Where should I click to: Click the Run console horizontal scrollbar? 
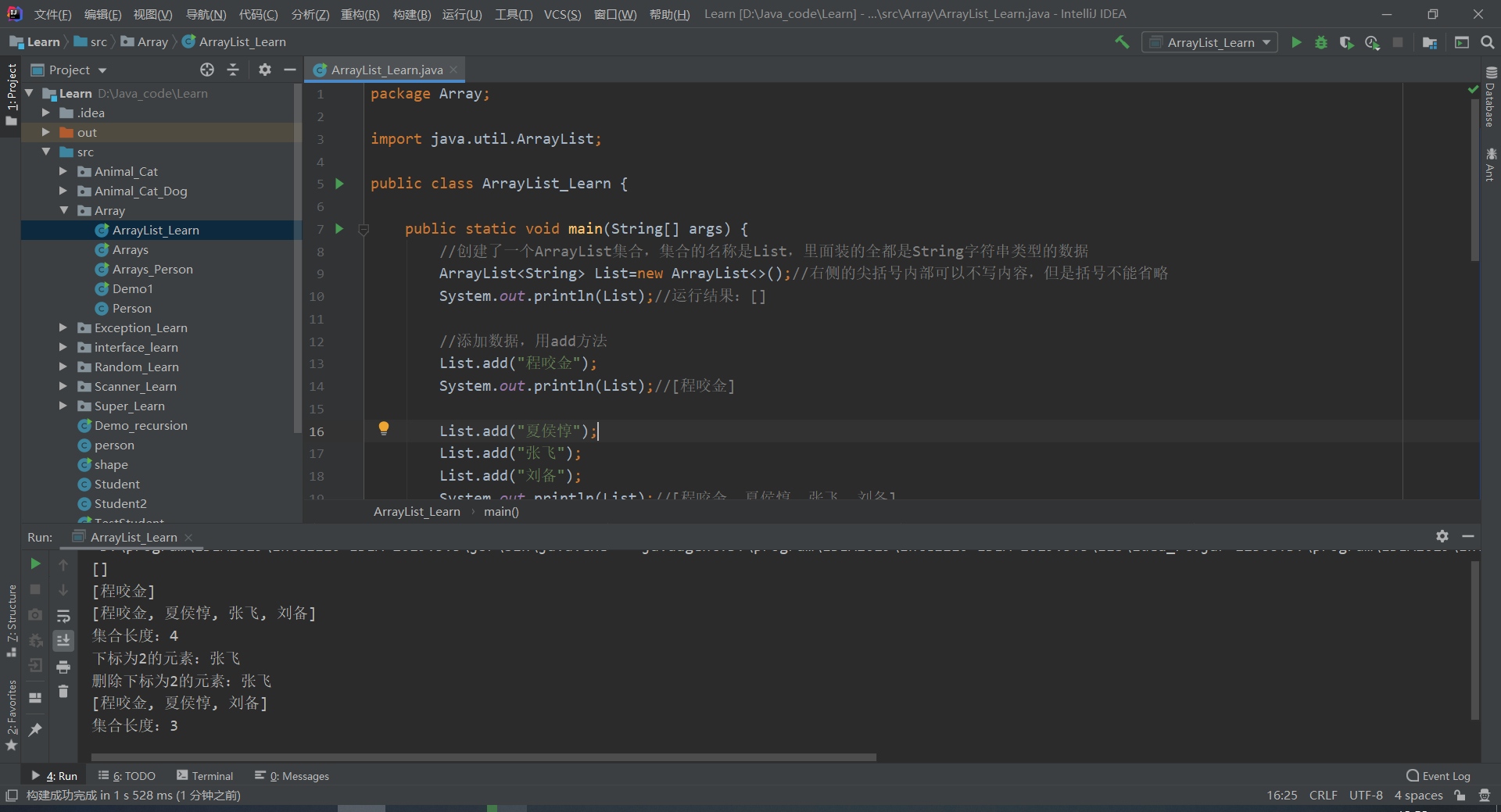click(x=484, y=757)
